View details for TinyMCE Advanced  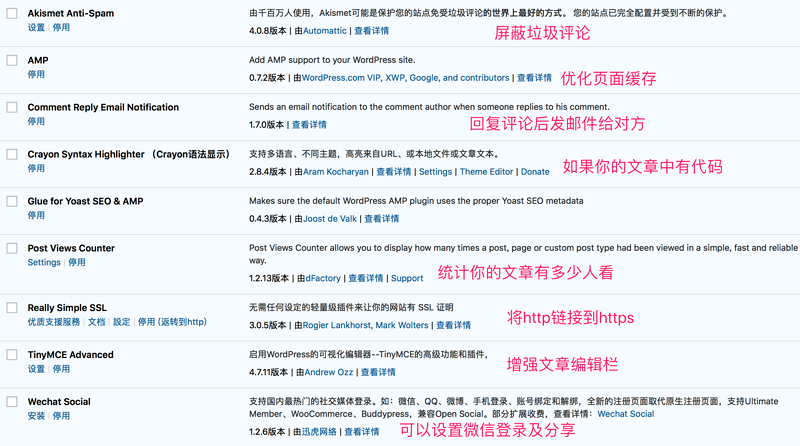[378, 373]
